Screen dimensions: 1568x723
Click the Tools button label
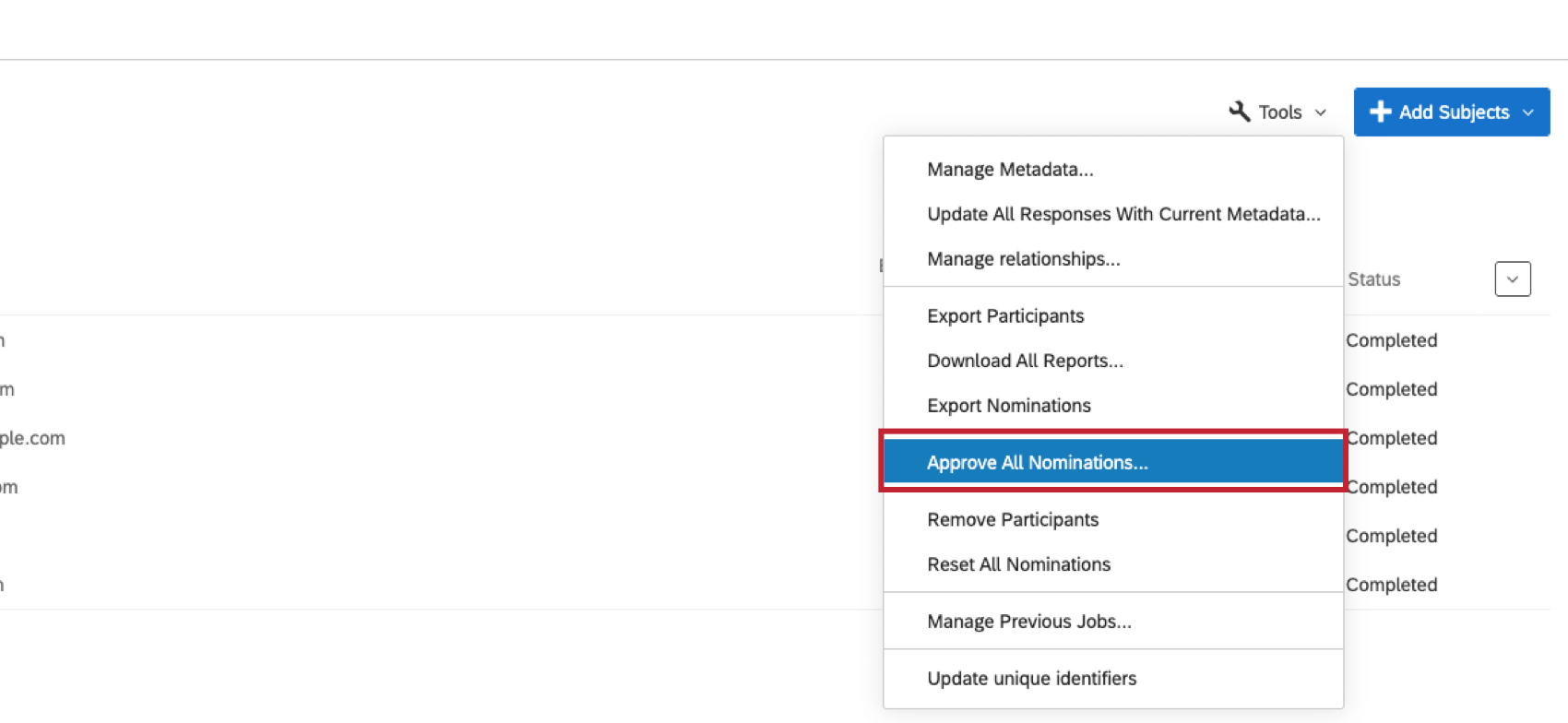click(x=1280, y=113)
